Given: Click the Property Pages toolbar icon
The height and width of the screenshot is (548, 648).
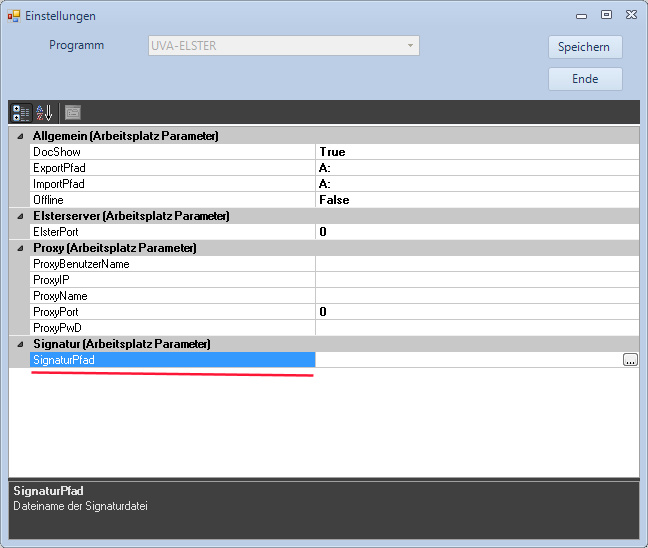Looking at the screenshot, I should pyautogui.click(x=73, y=113).
